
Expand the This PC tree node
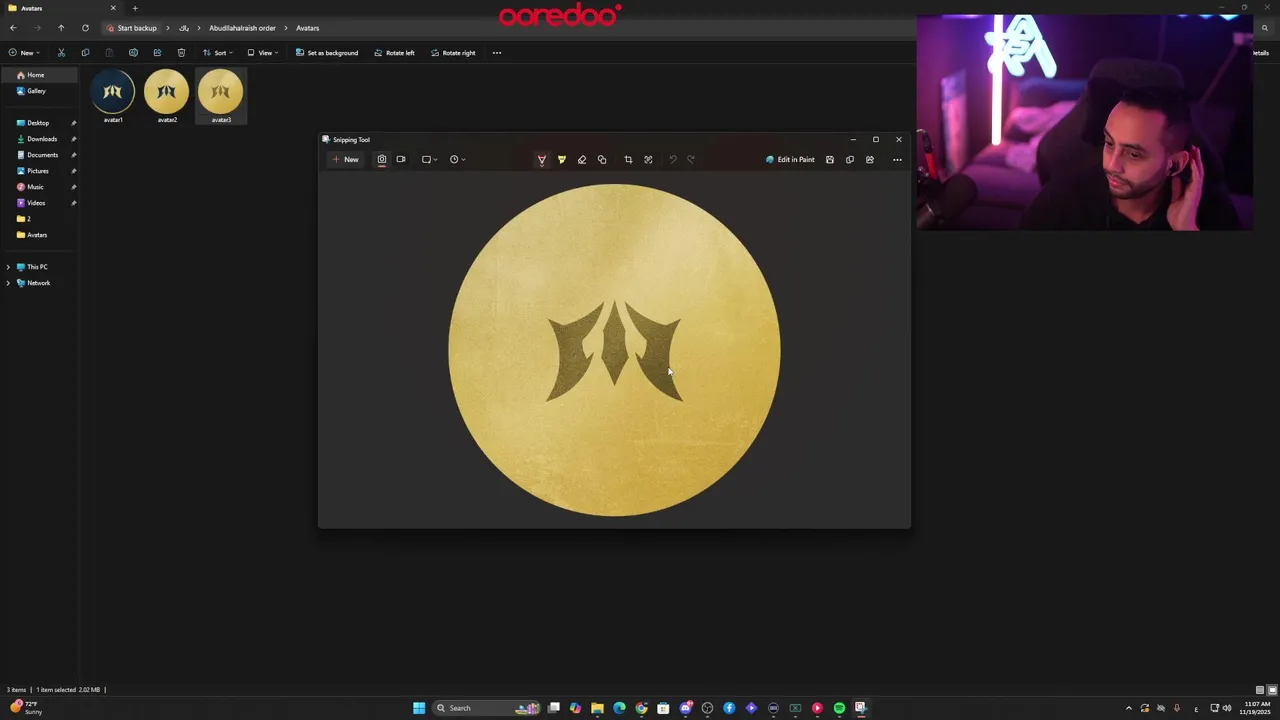click(8, 267)
